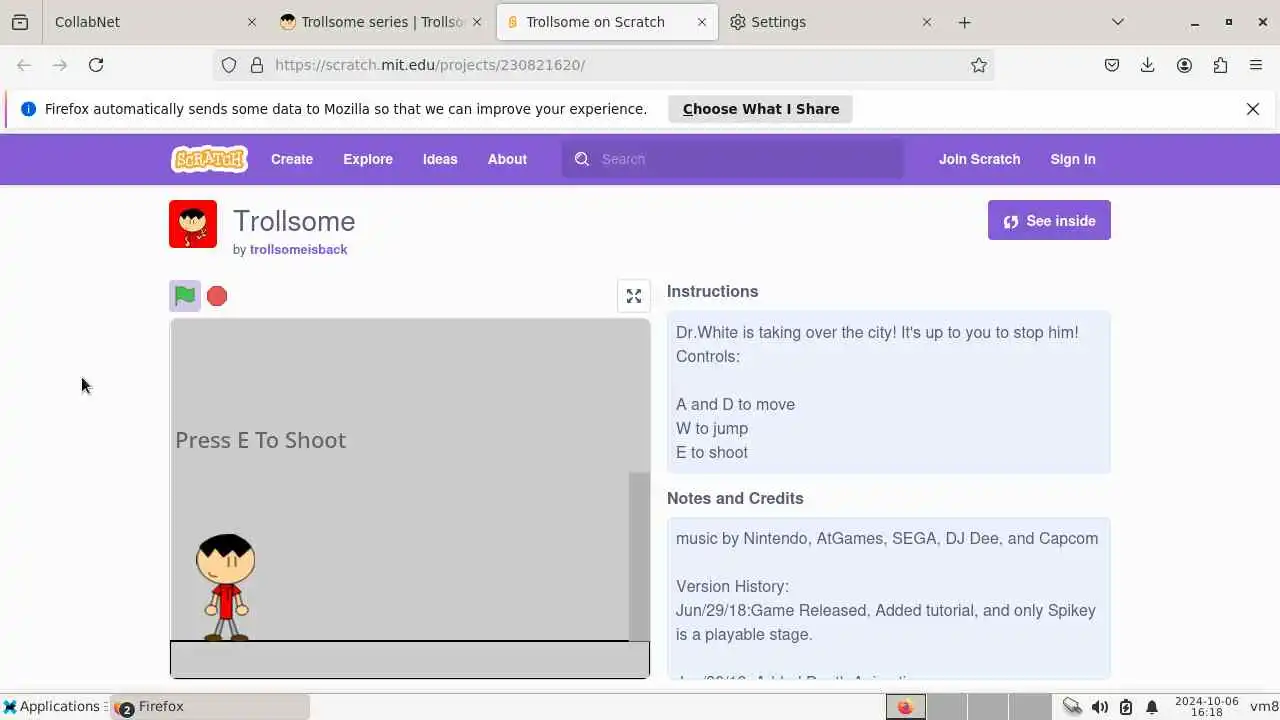Click the Firefox account icon
This screenshot has height=720, width=1280.
pos(1184,65)
